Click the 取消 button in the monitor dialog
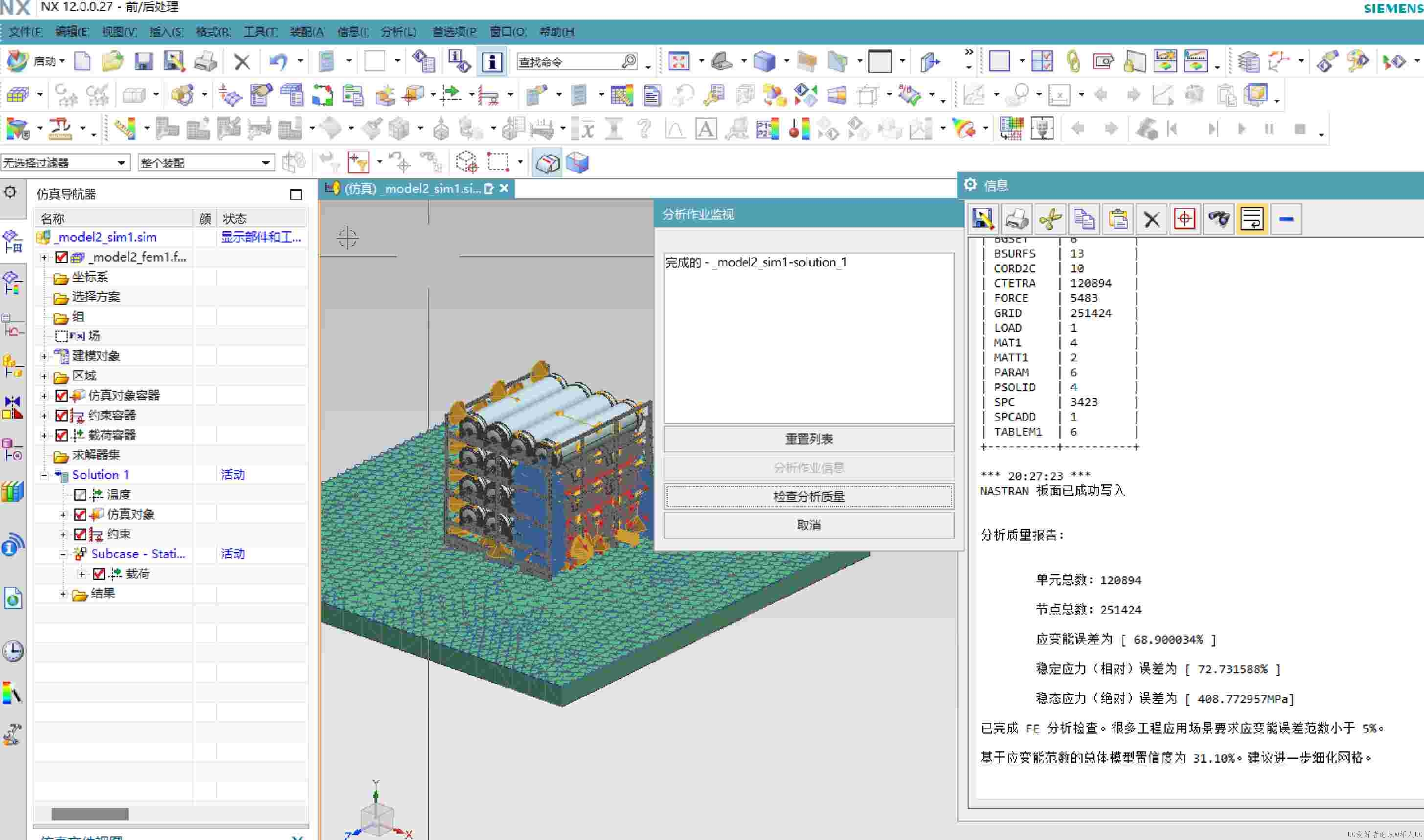 [809, 525]
